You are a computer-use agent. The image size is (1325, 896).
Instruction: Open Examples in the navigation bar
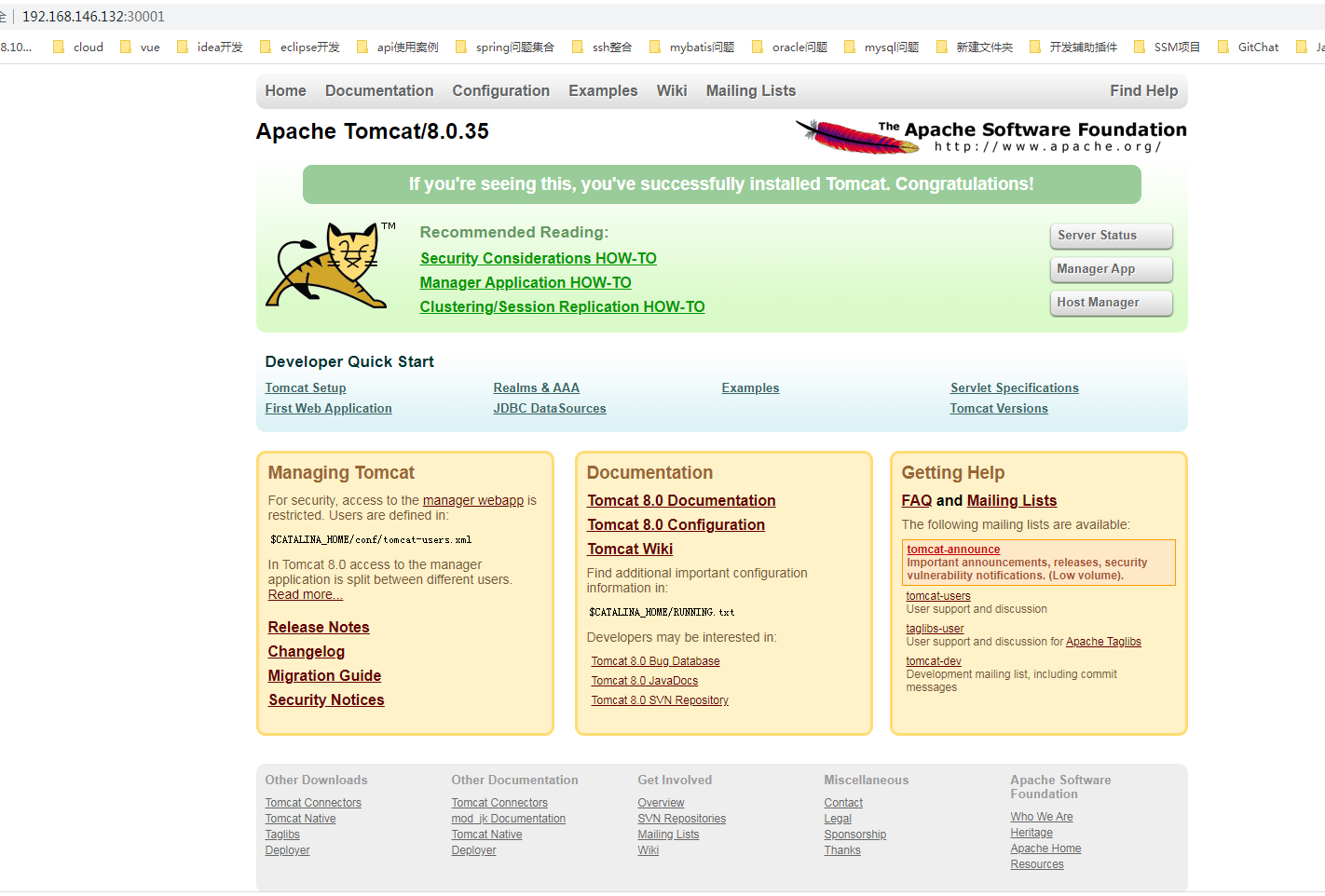(x=603, y=90)
